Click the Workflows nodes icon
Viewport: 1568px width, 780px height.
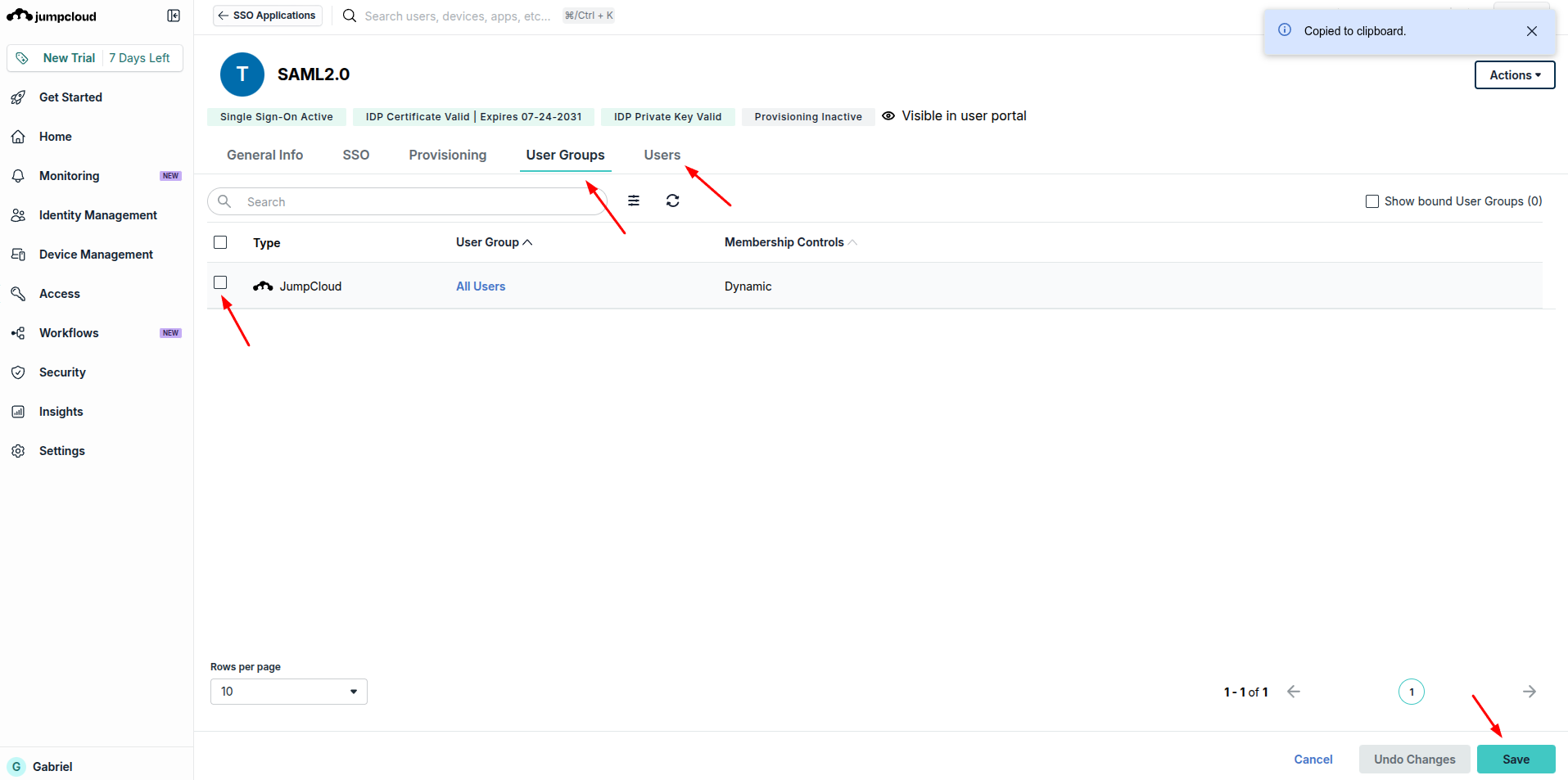coord(18,333)
